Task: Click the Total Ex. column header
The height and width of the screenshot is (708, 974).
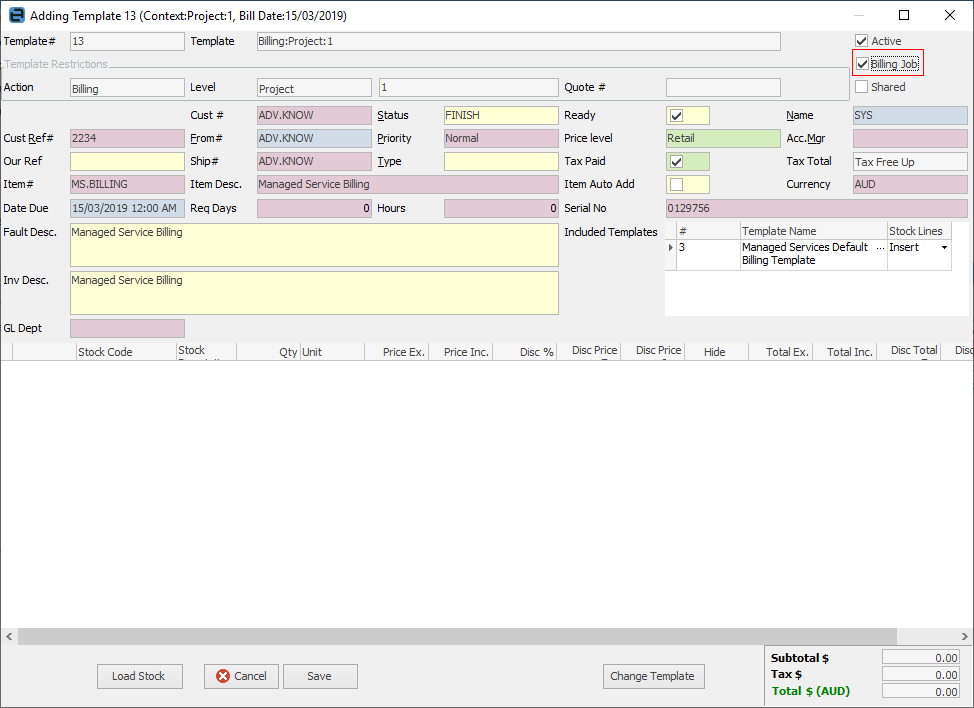Action: (787, 352)
